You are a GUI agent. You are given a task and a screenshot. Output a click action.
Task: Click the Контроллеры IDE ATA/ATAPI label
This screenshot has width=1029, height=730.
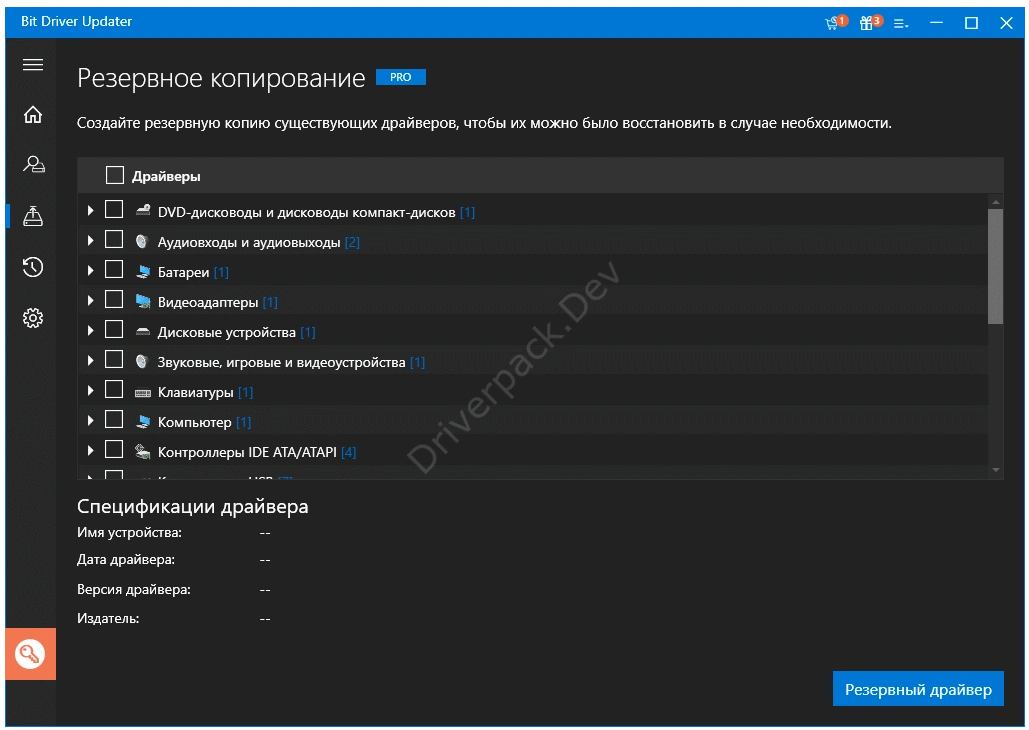(247, 452)
